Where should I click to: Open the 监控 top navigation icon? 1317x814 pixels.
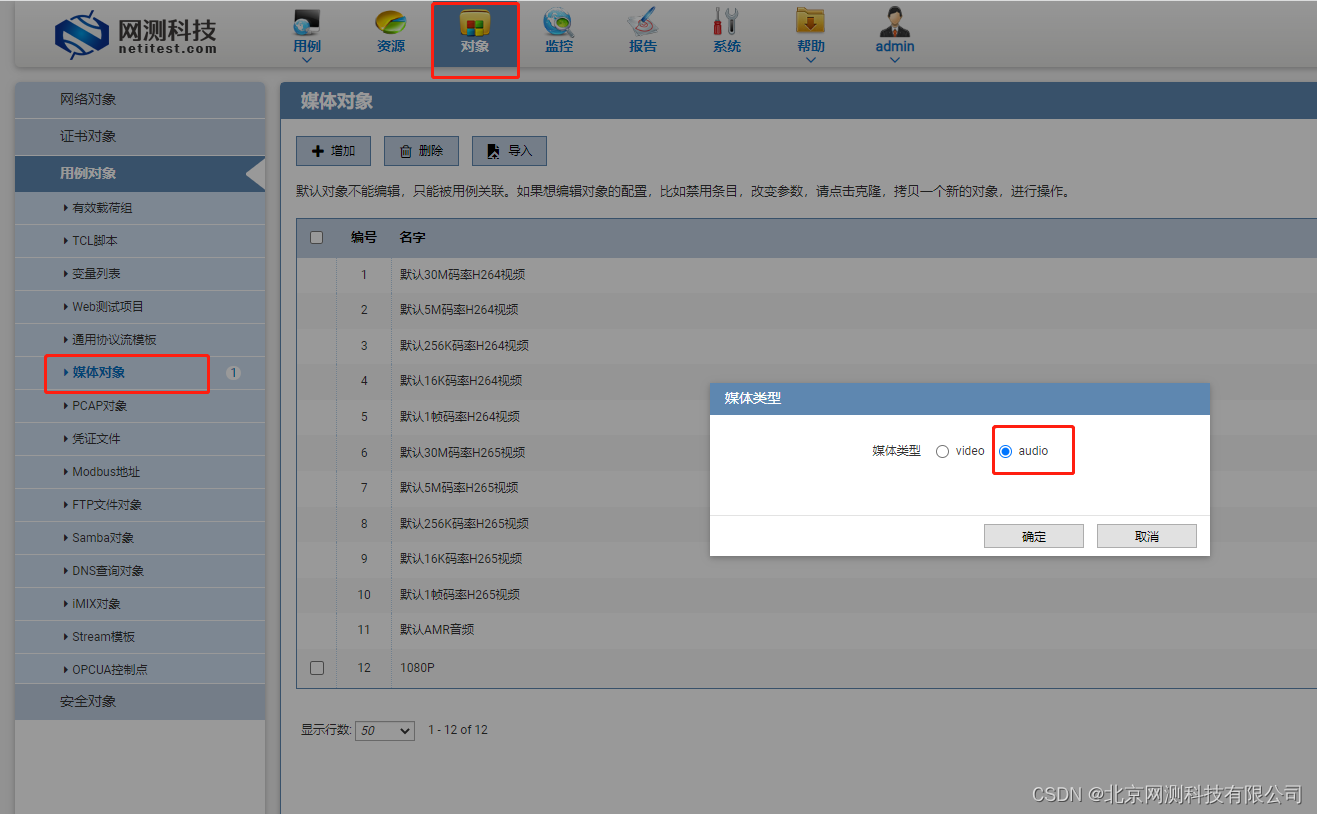point(559,31)
